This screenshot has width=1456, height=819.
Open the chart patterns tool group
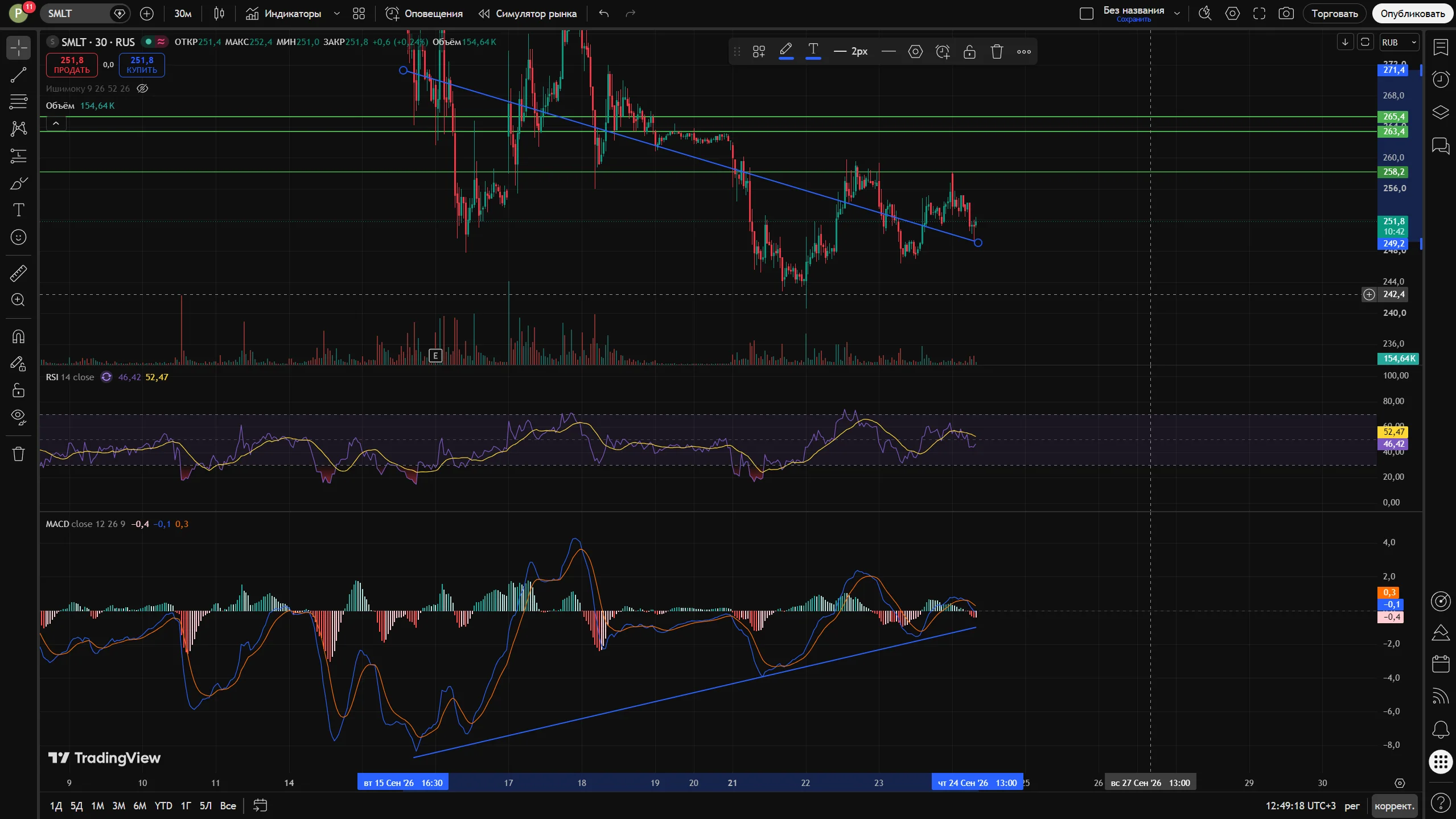point(19,129)
